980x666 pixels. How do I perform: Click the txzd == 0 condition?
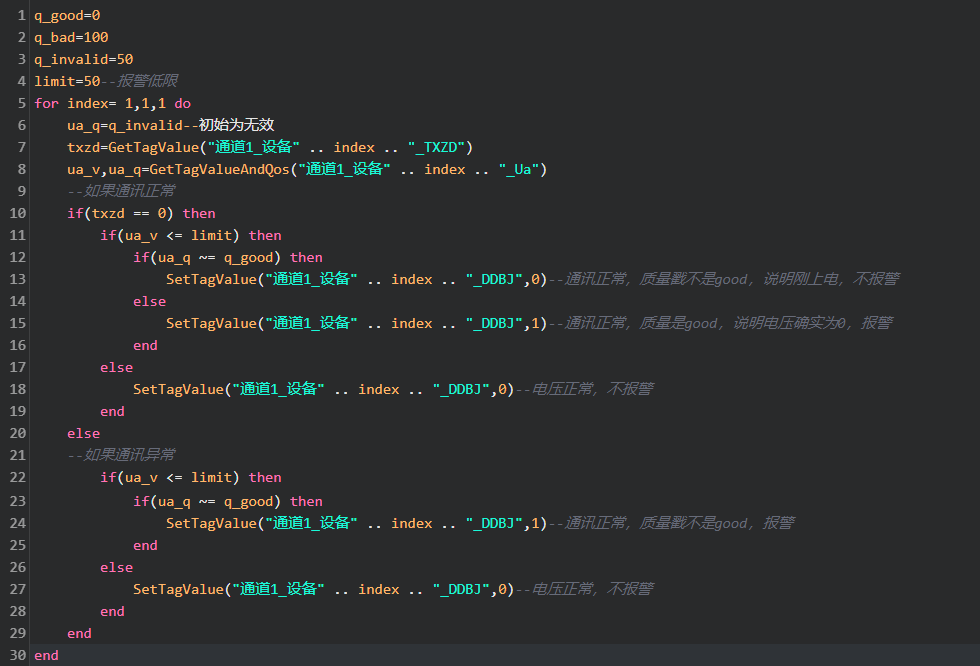[x=129, y=213]
